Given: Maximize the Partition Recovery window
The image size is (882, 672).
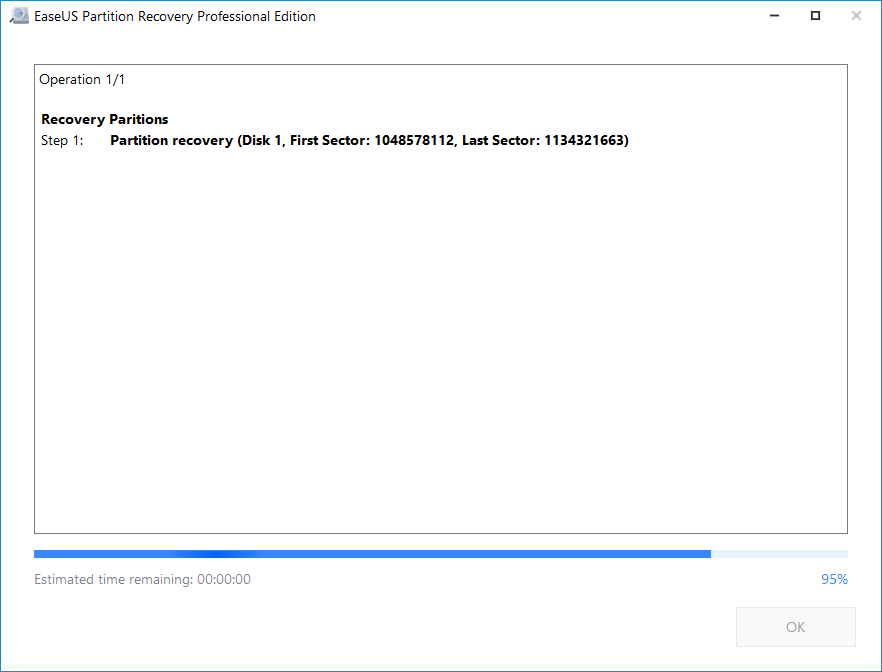Looking at the screenshot, I should coord(815,16).
